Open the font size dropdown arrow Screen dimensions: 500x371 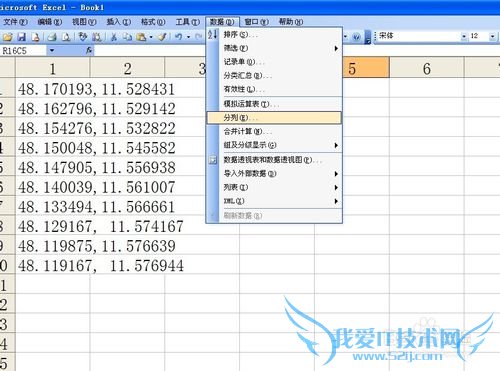[x=492, y=37]
